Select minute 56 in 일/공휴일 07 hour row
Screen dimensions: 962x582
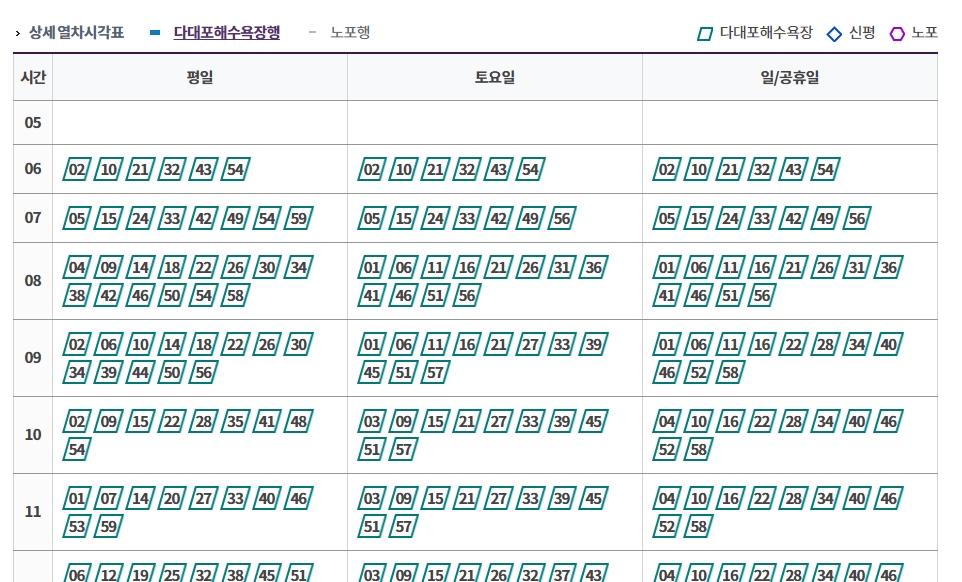tap(857, 218)
